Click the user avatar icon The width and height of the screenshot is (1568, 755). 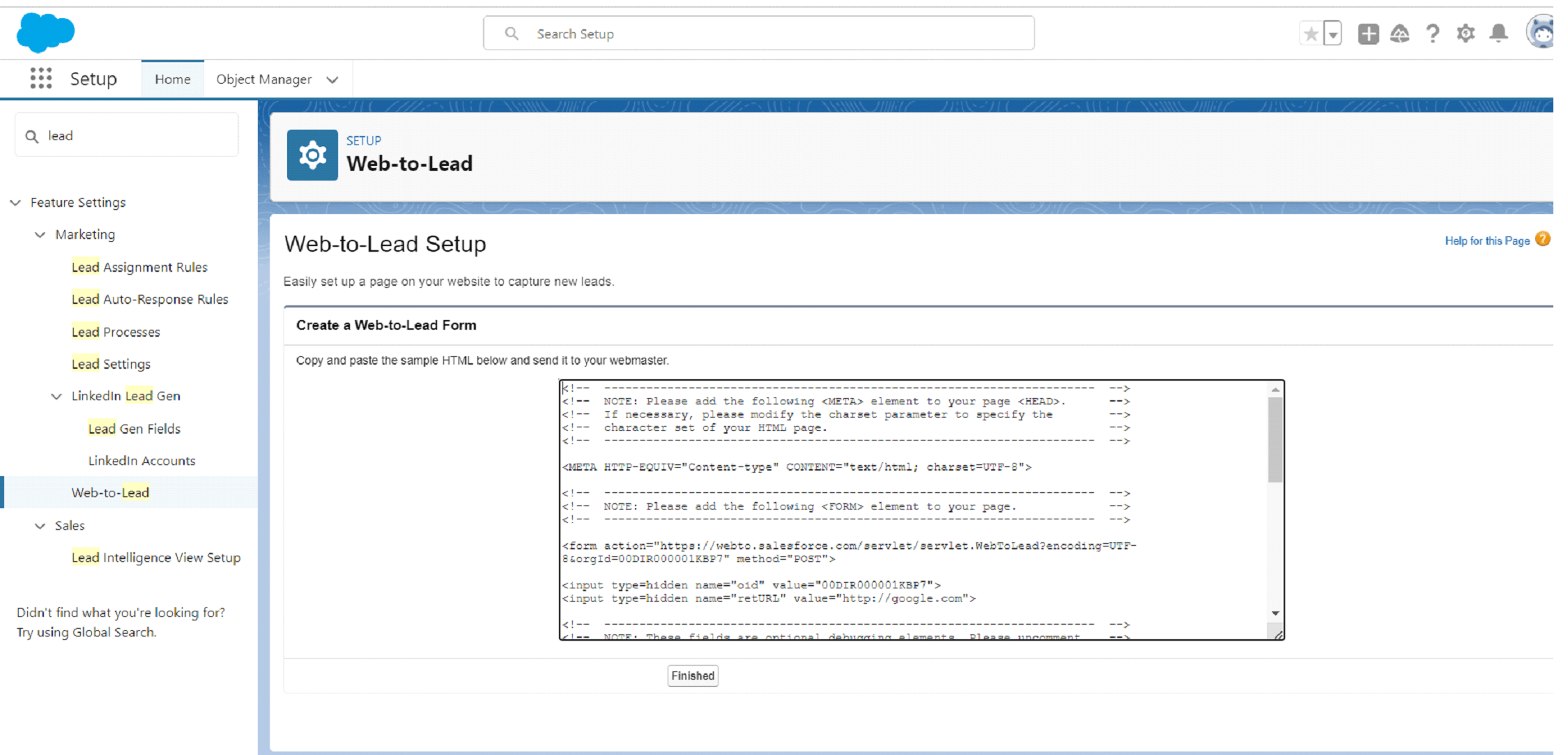[x=1540, y=32]
